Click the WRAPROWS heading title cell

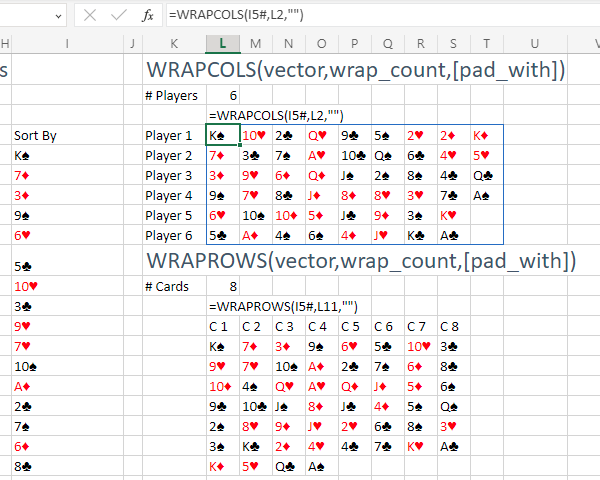pyautogui.click(x=361, y=261)
